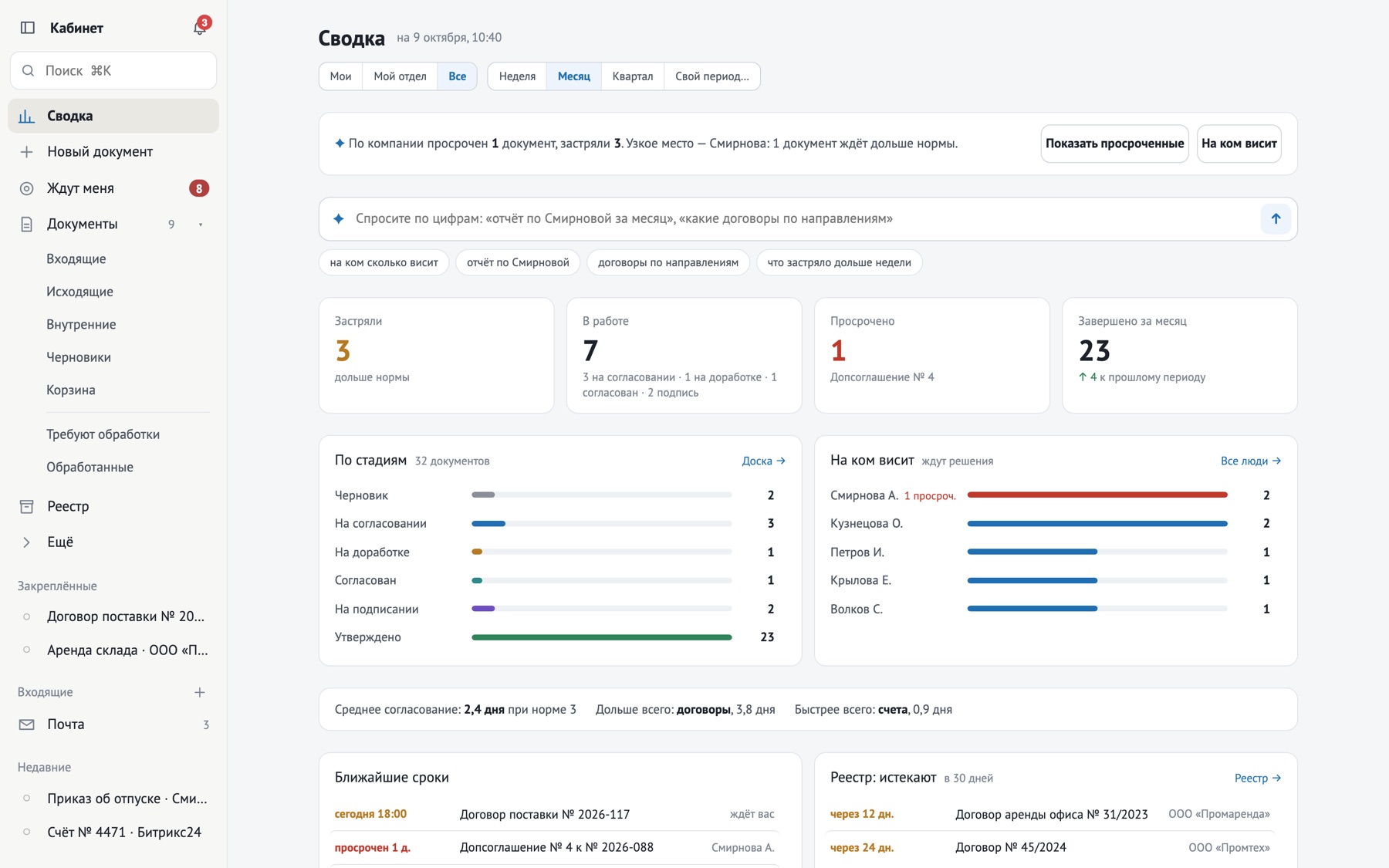
Task: Click the Показать просроченные button
Action: pyautogui.click(x=1114, y=144)
